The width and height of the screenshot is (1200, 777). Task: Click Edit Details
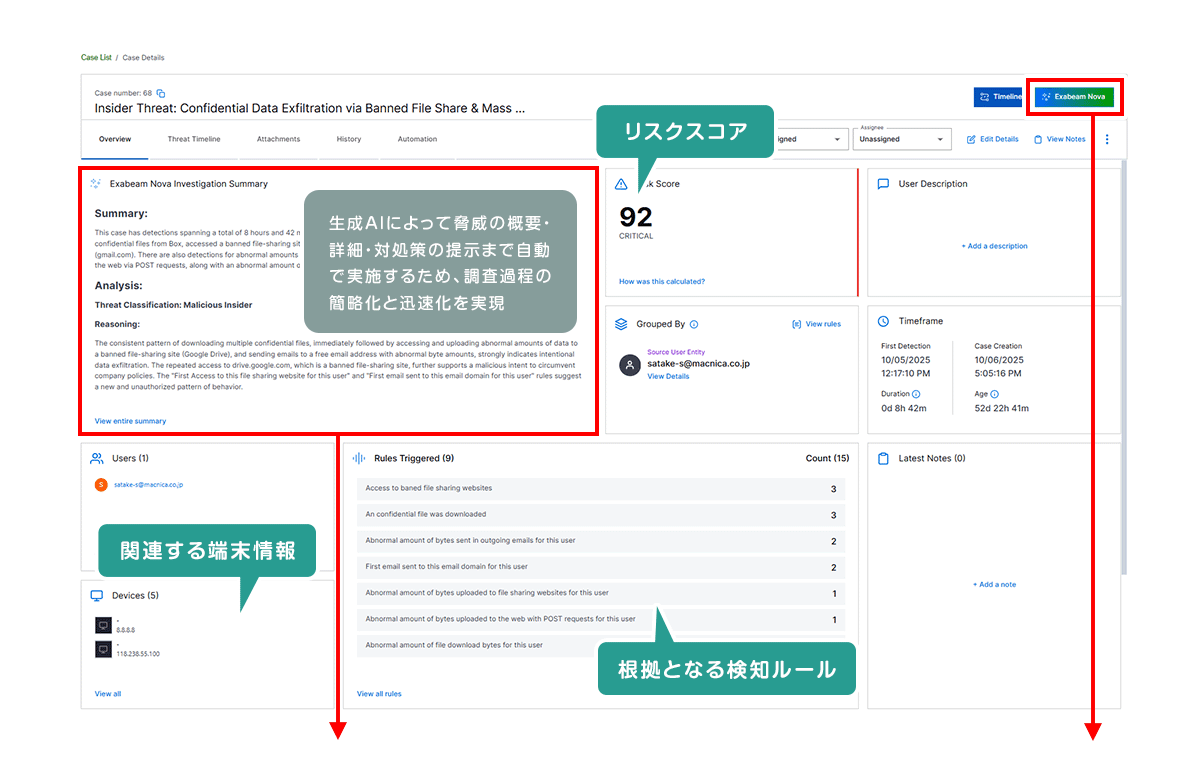pyautogui.click(x=993, y=139)
